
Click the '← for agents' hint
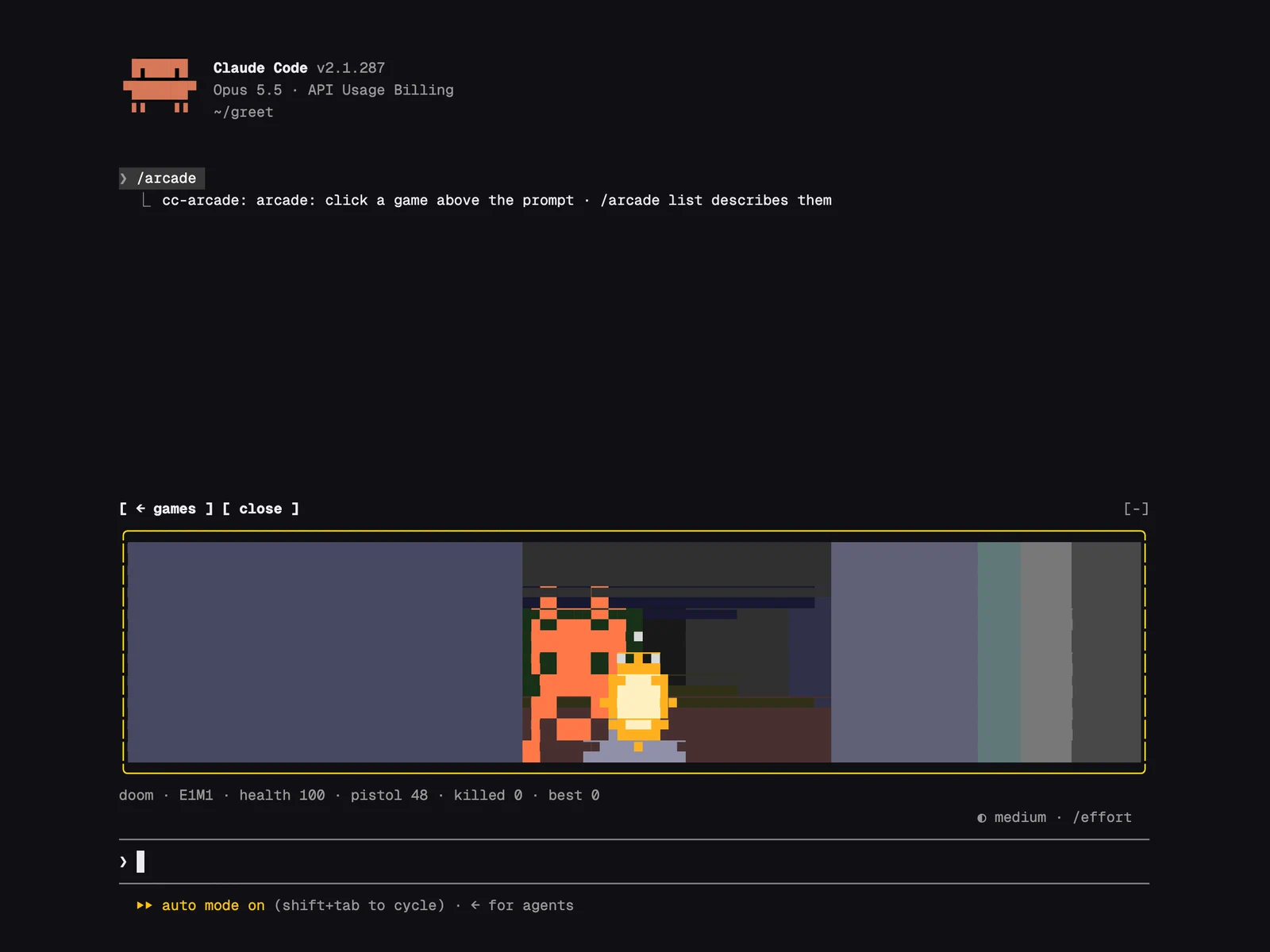pyautogui.click(x=521, y=905)
